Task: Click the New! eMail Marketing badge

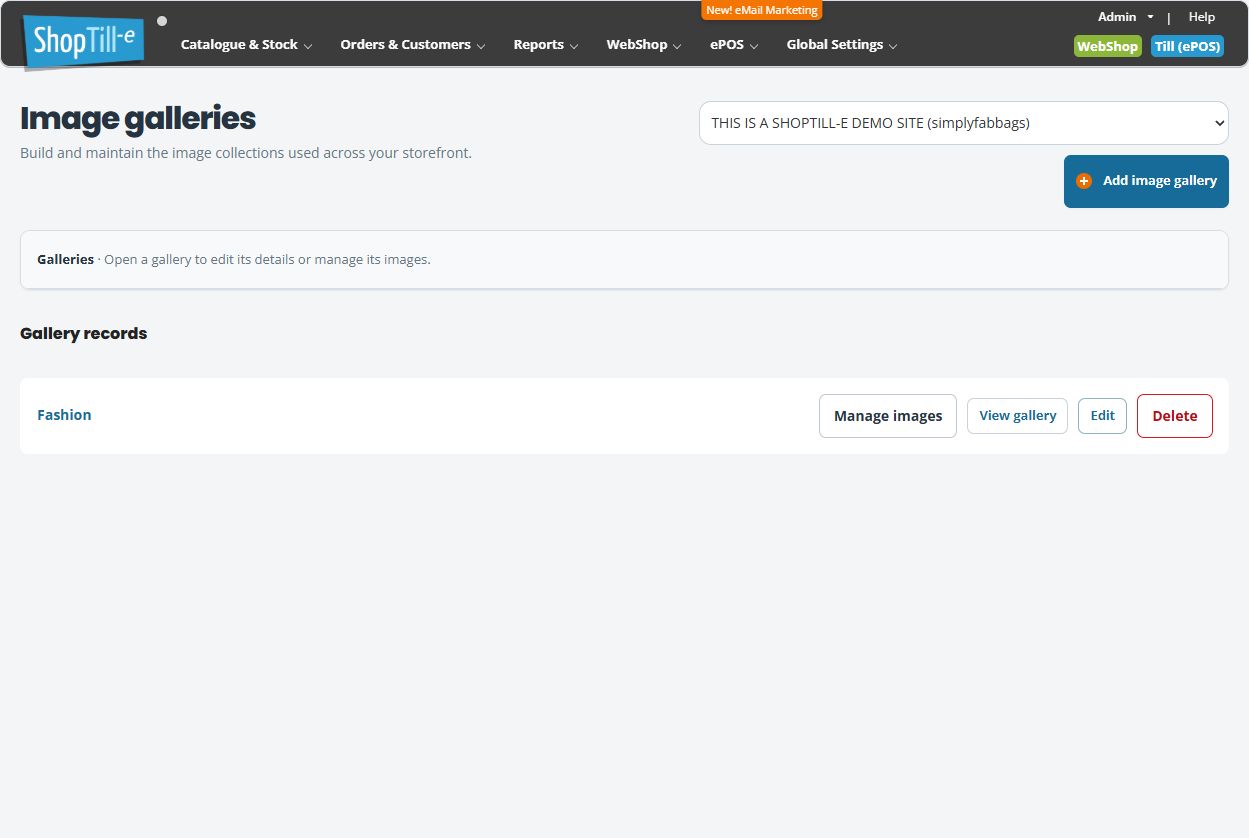Action: [762, 10]
